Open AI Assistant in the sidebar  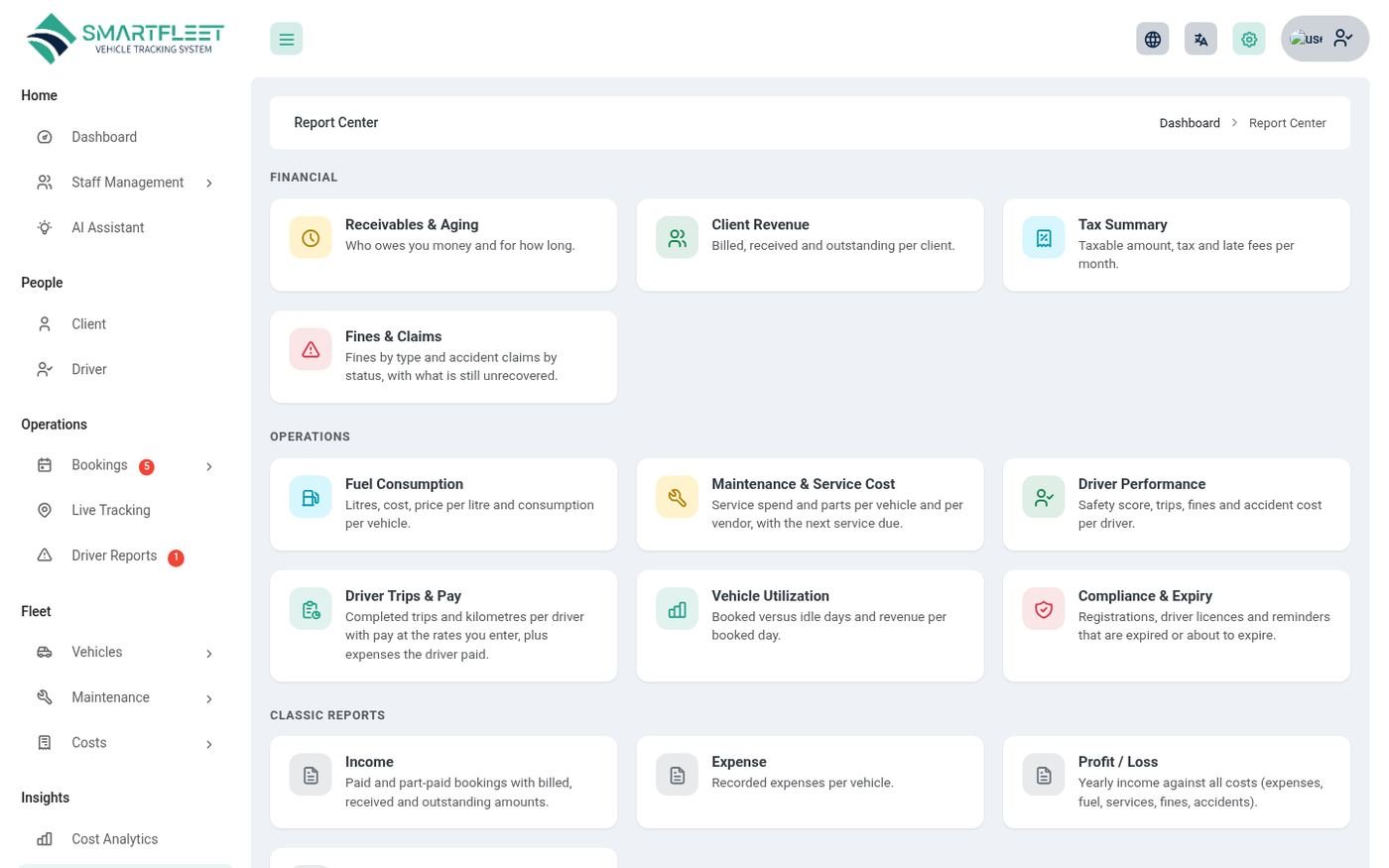click(x=125, y=227)
